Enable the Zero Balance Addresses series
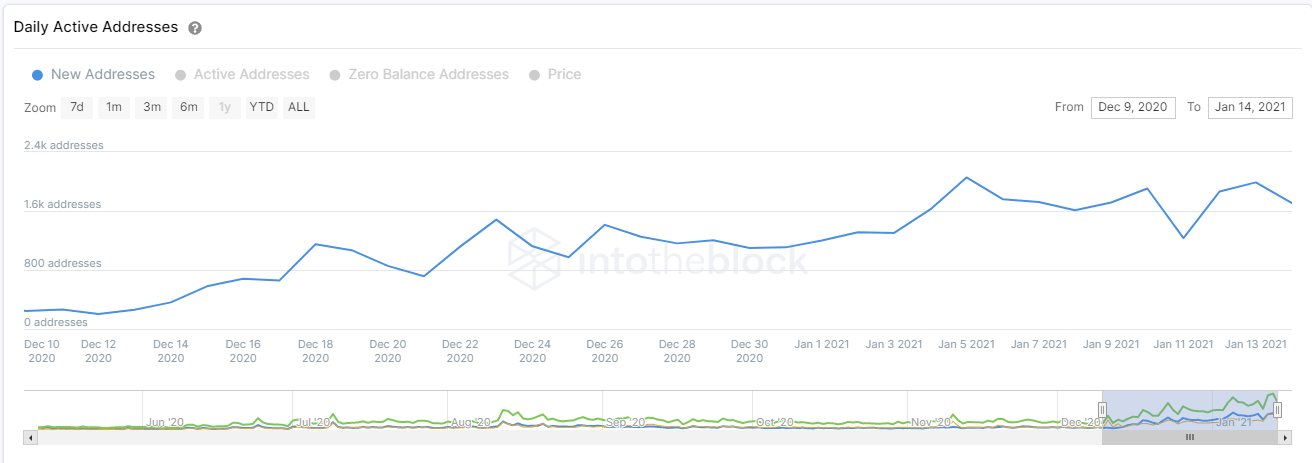Screen dimensions: 1312x463 (419, 74)
